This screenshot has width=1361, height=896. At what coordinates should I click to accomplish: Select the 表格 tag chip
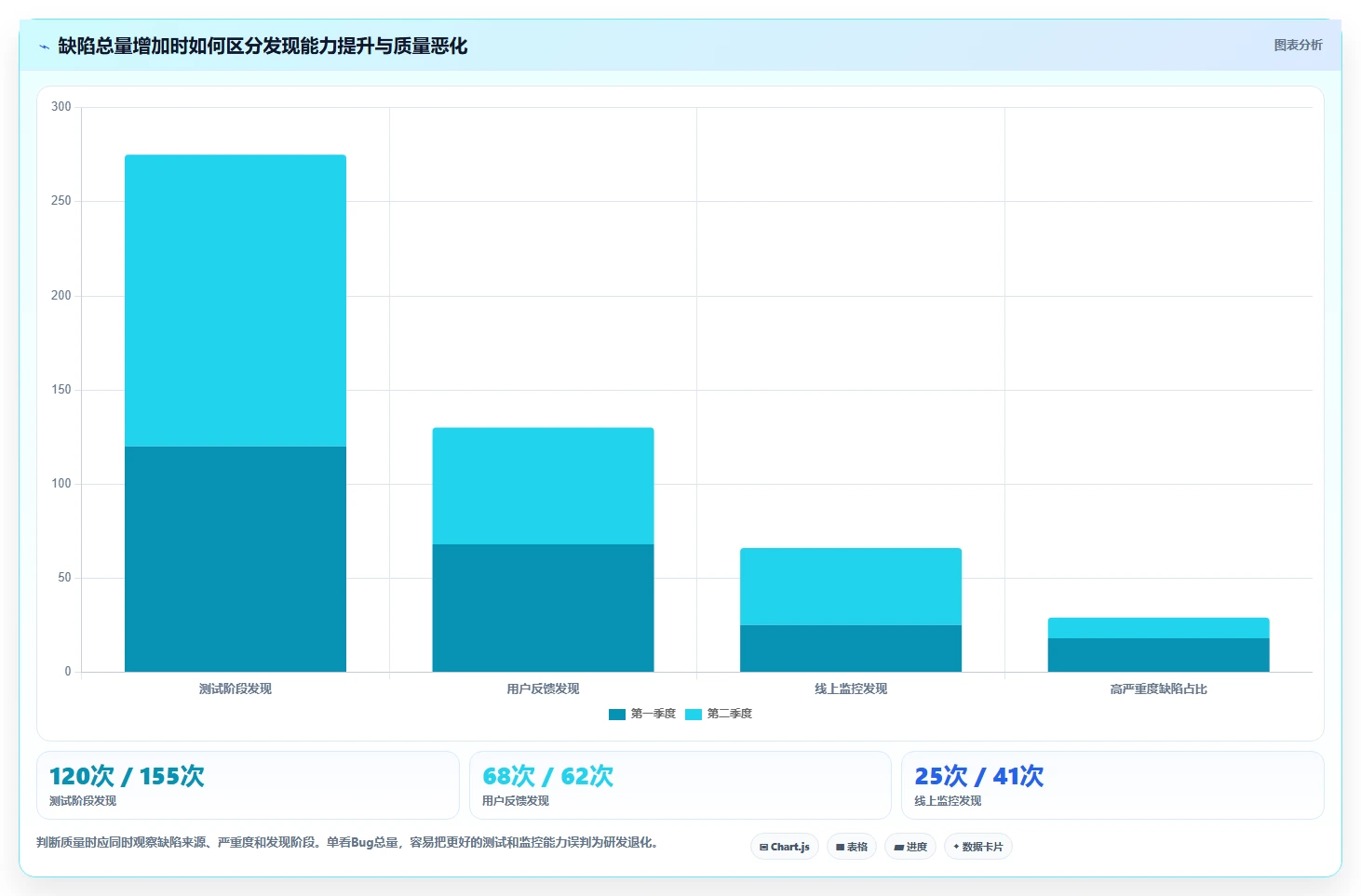tap(852, 847)
